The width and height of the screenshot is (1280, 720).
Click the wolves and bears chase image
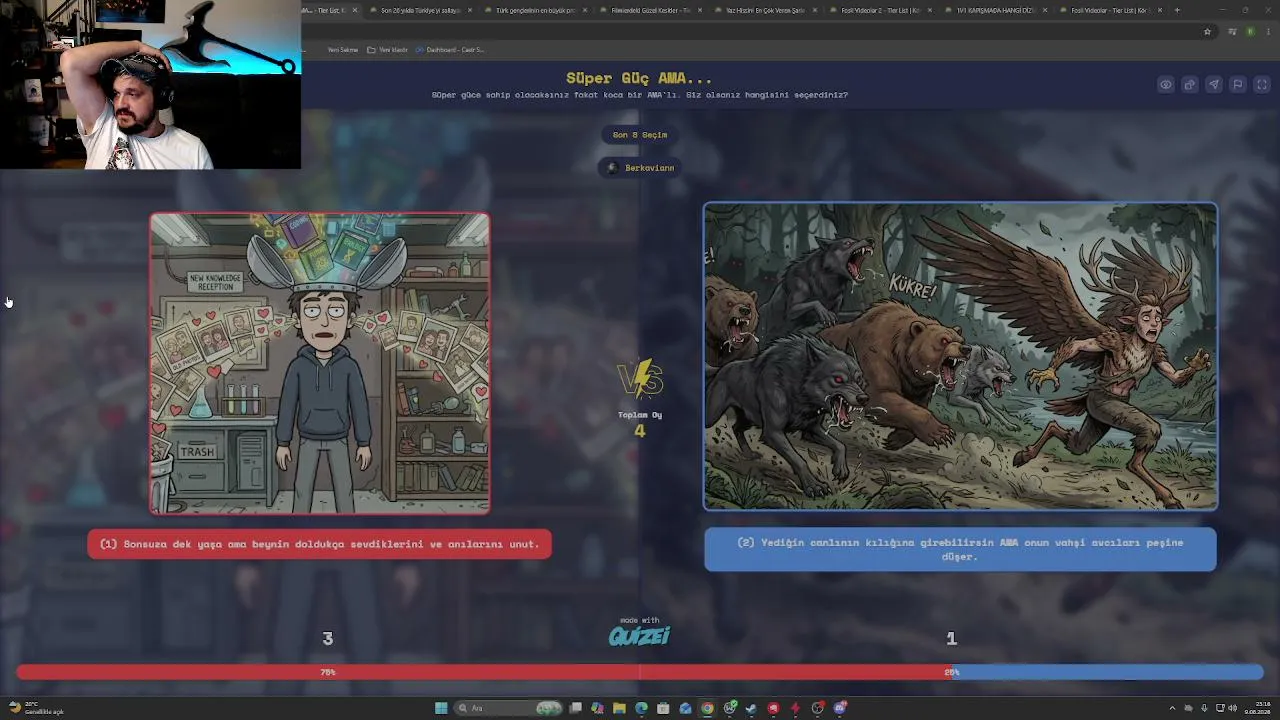960,356
